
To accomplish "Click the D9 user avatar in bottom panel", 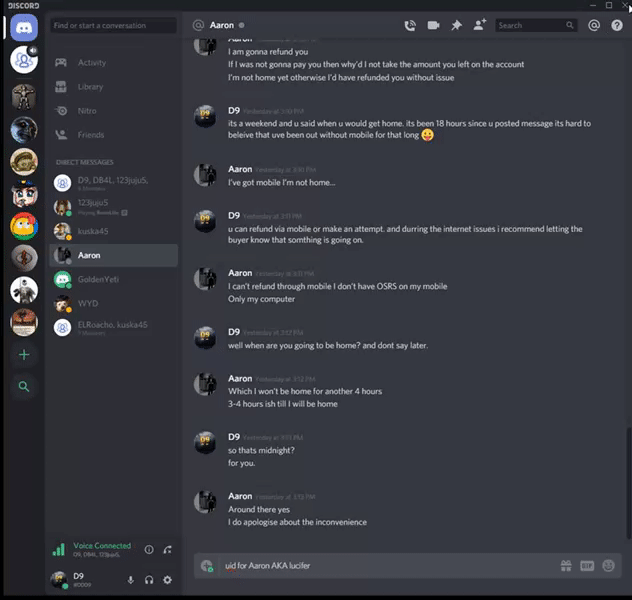I will coord(59,579).
